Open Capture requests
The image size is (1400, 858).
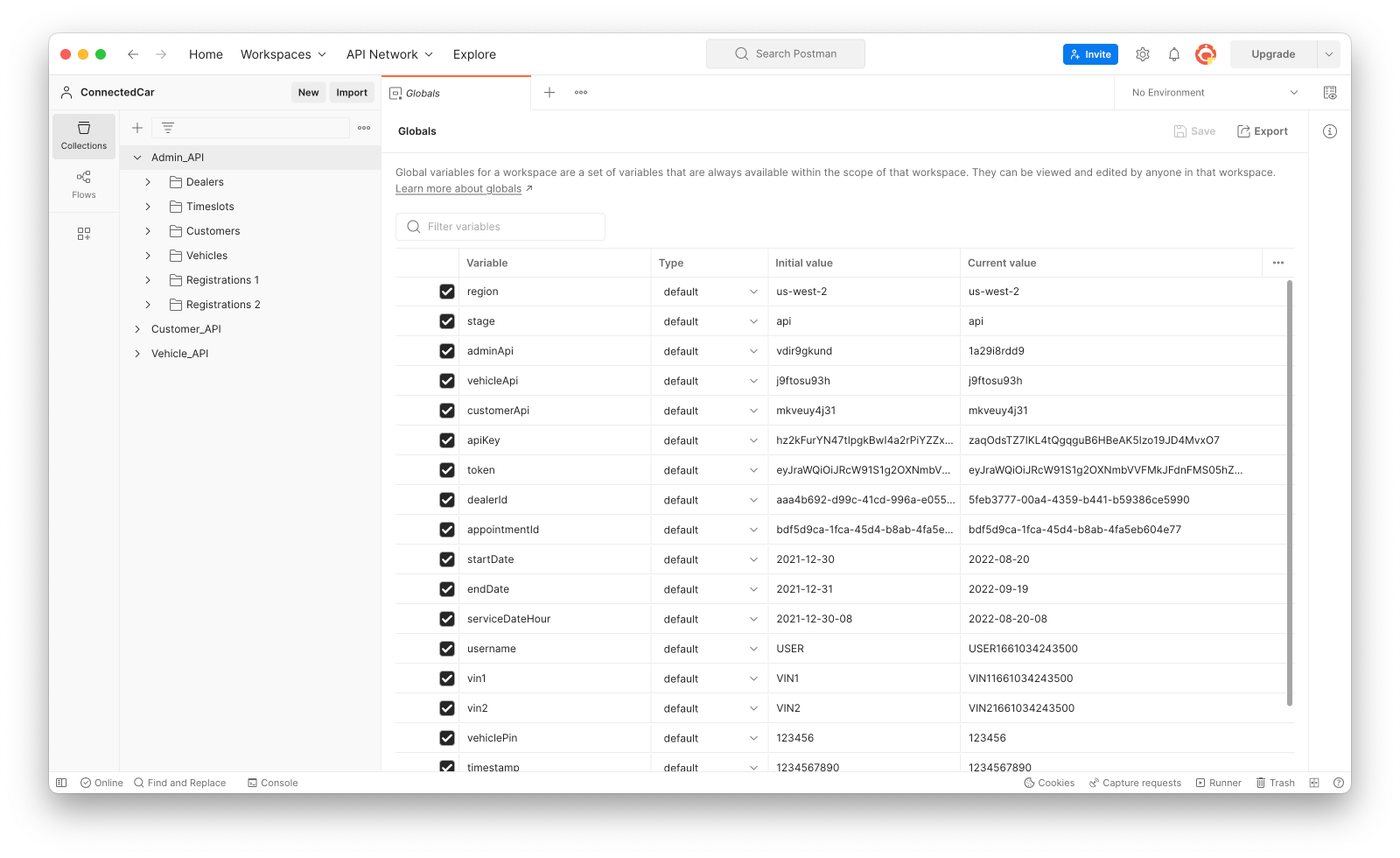1135,783
